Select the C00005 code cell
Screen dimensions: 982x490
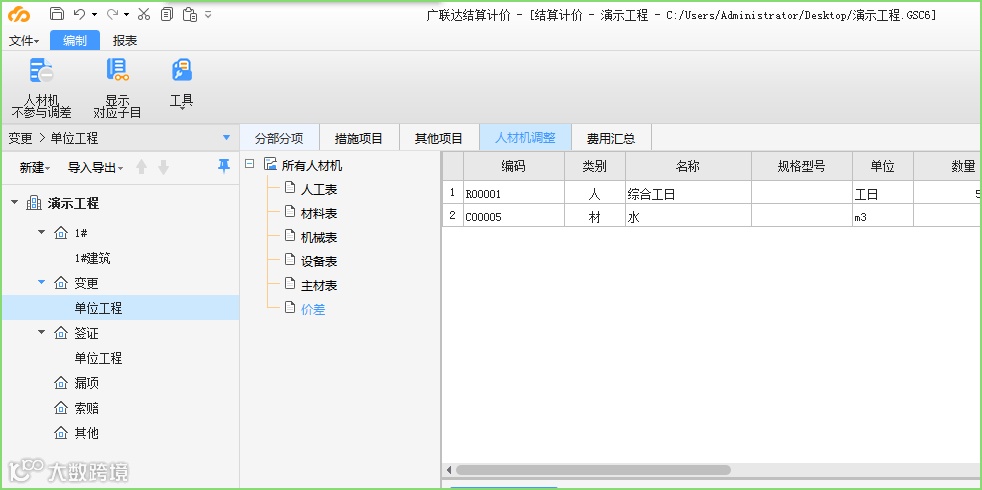[x=514, y=217]
